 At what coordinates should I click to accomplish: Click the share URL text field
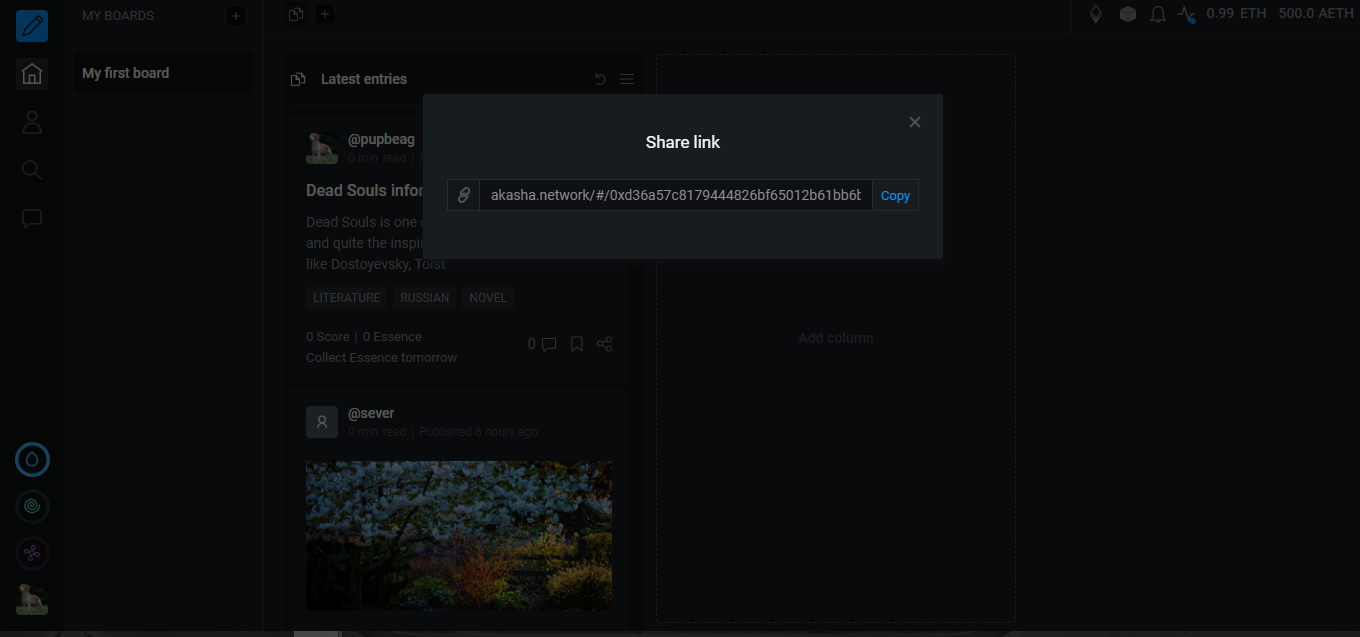click(676, 195)
